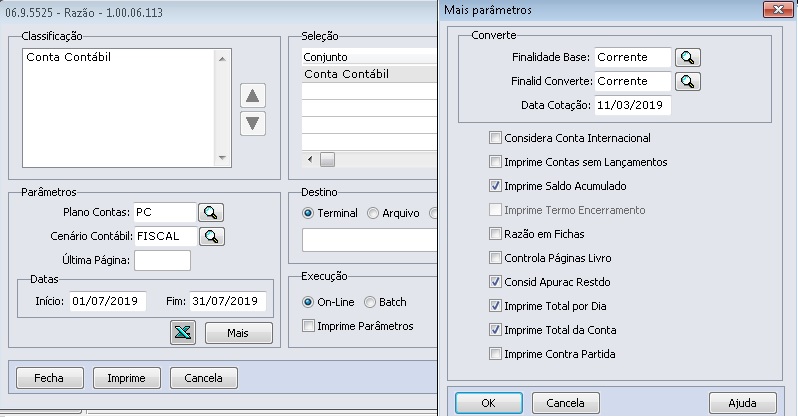Click the Imprime button
The image size is (798, 417).
127,378
